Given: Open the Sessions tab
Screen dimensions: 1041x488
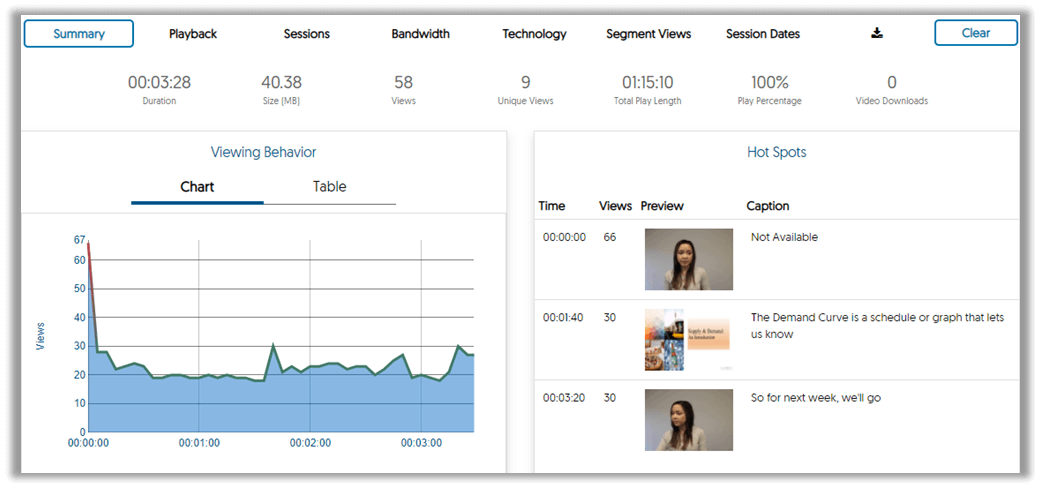Looking at the screenshot, I should pyautogui.click(x=307, y=34).
